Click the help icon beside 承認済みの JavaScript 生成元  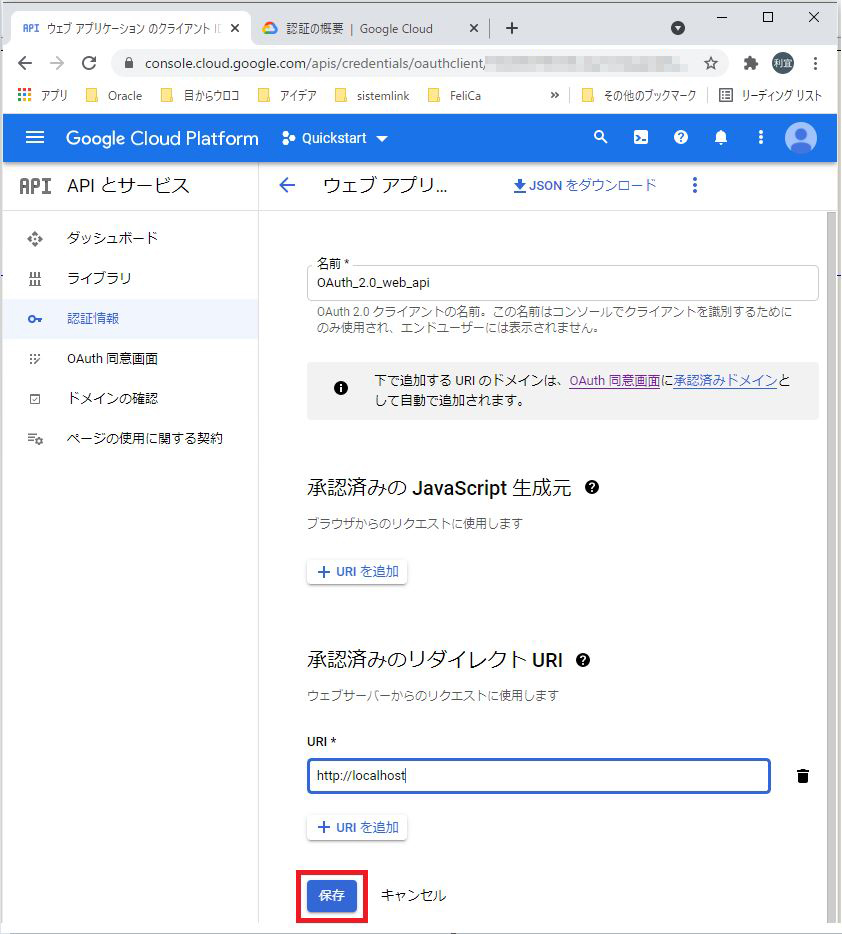[592, 487]
